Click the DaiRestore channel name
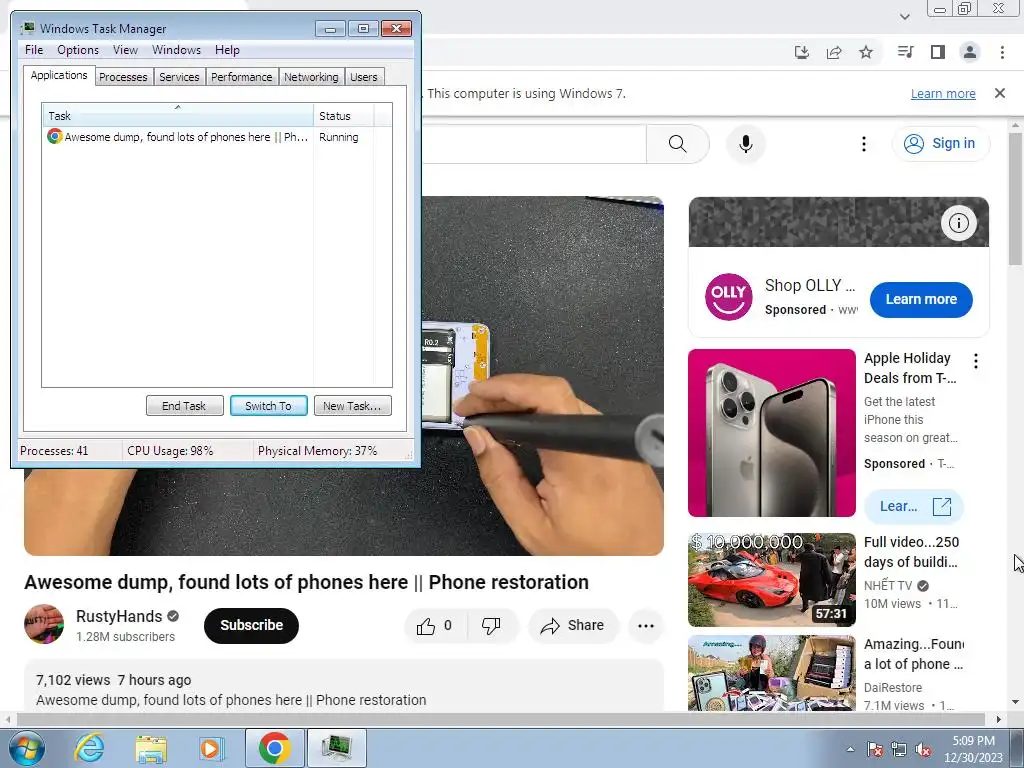Viewport: 1024px width, 768px height. click(x=893, y=688)
